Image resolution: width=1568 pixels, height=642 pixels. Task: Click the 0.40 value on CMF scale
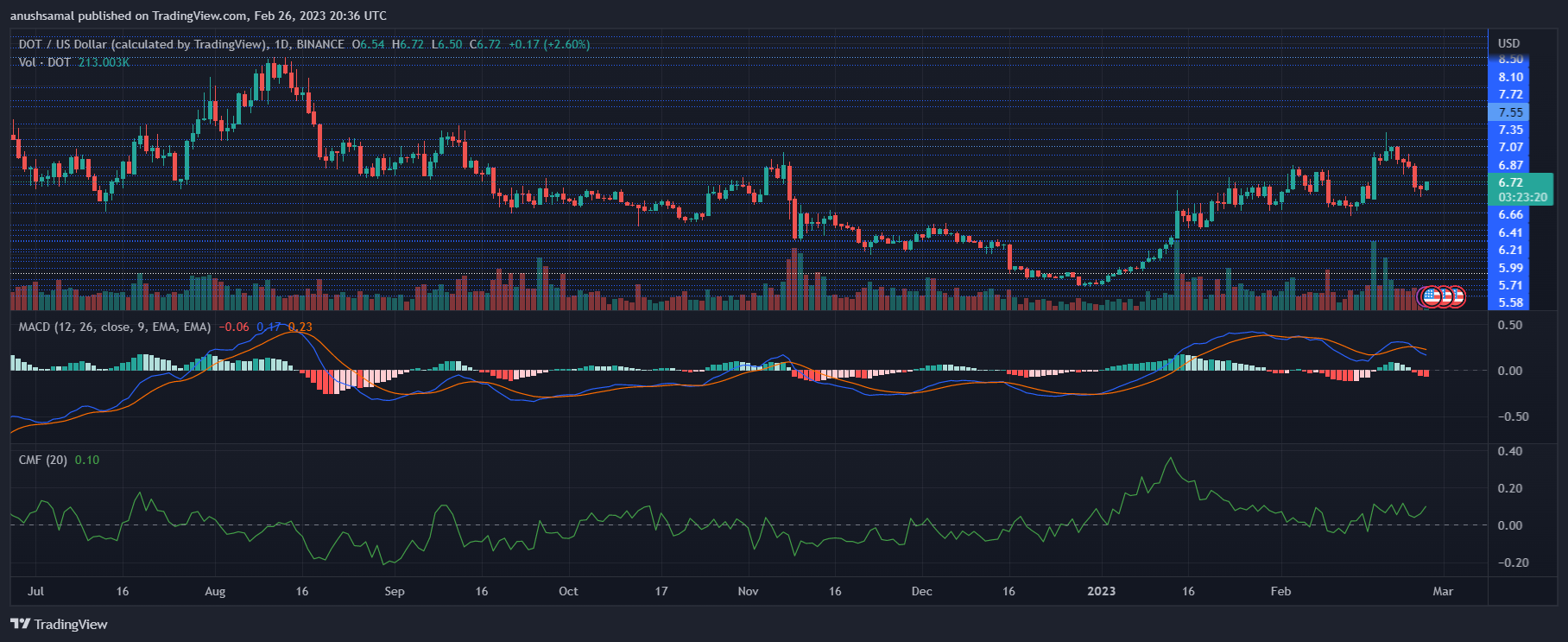(x=1510, y=451)
